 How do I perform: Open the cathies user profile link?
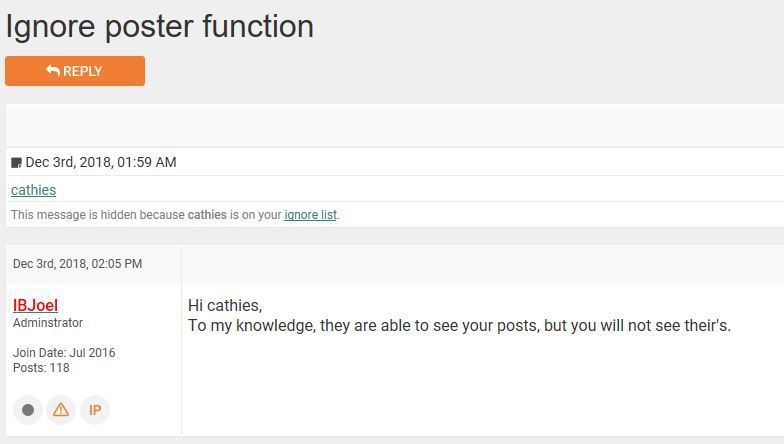33,190
